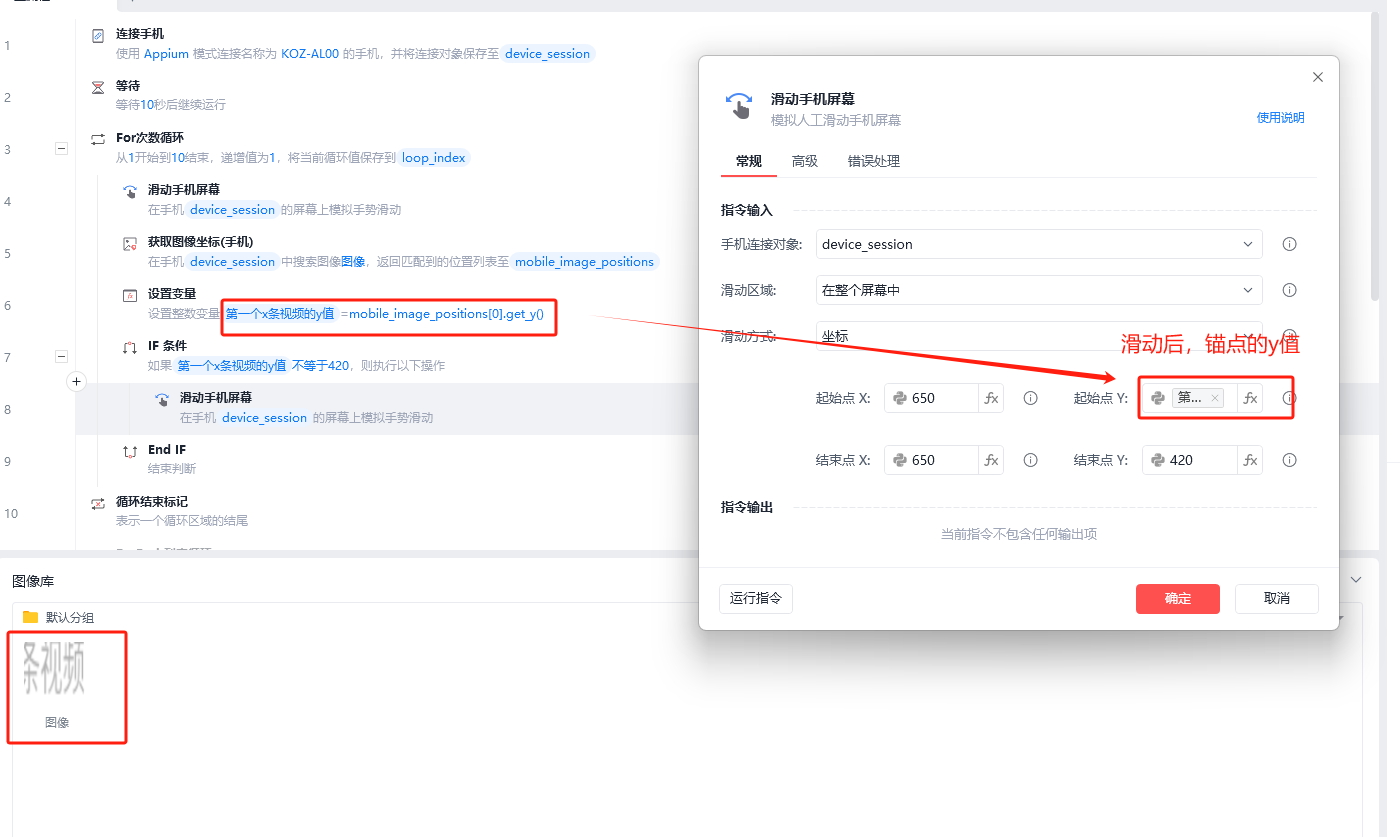The image size is (1400, 837).
Task: Show info for 手机连接对象 field
Action: 1290,244
